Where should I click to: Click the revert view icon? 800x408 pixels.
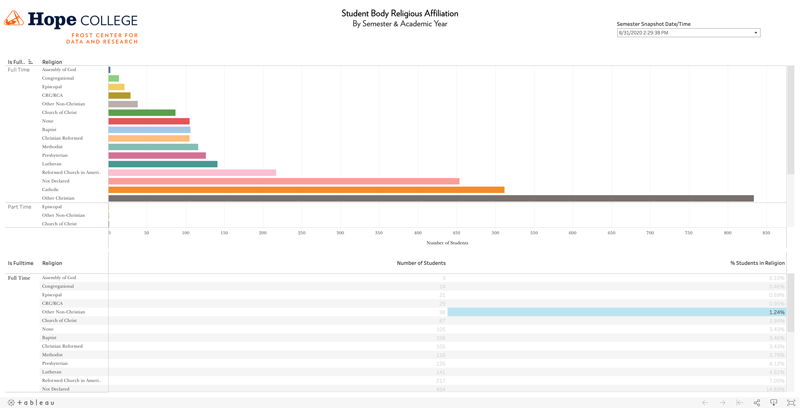pos(739,402)
